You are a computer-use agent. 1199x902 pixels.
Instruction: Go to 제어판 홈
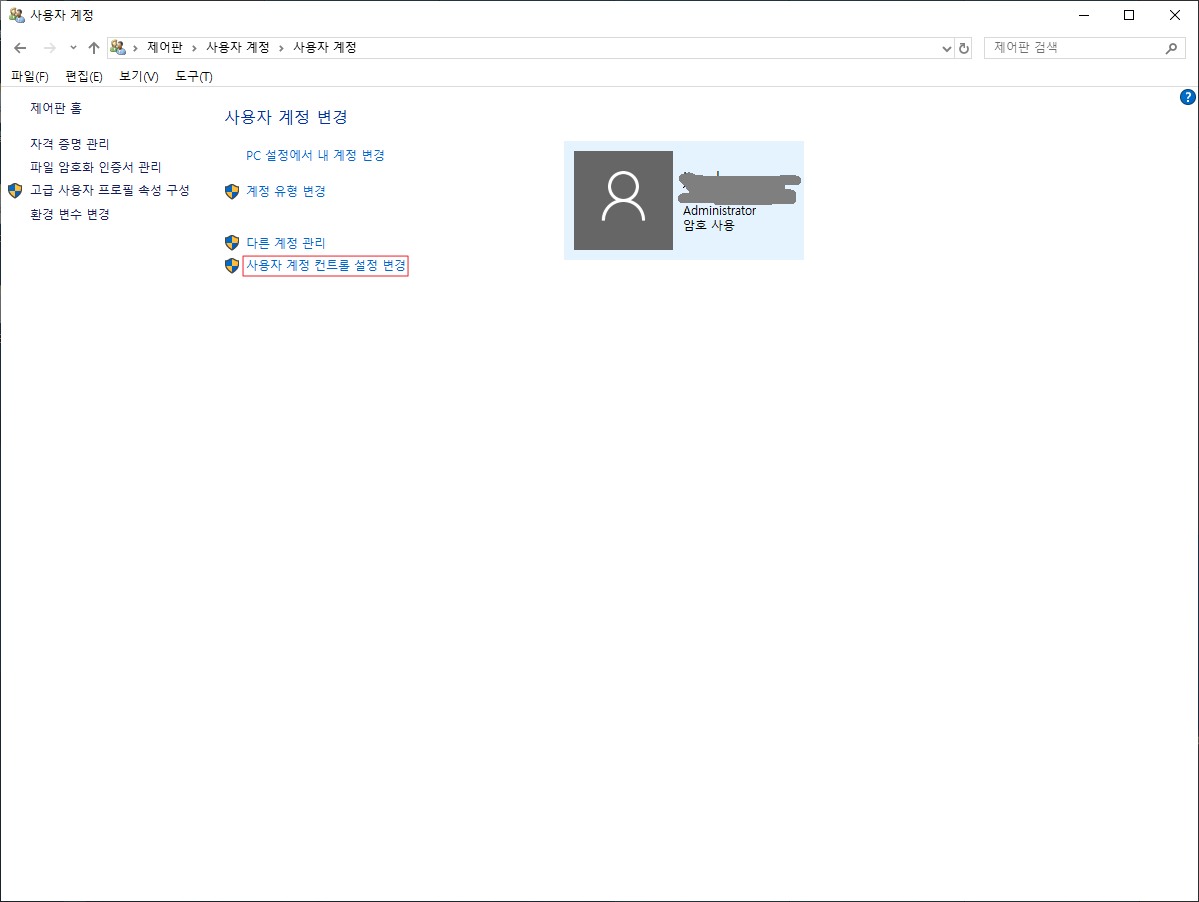(56, 109)
